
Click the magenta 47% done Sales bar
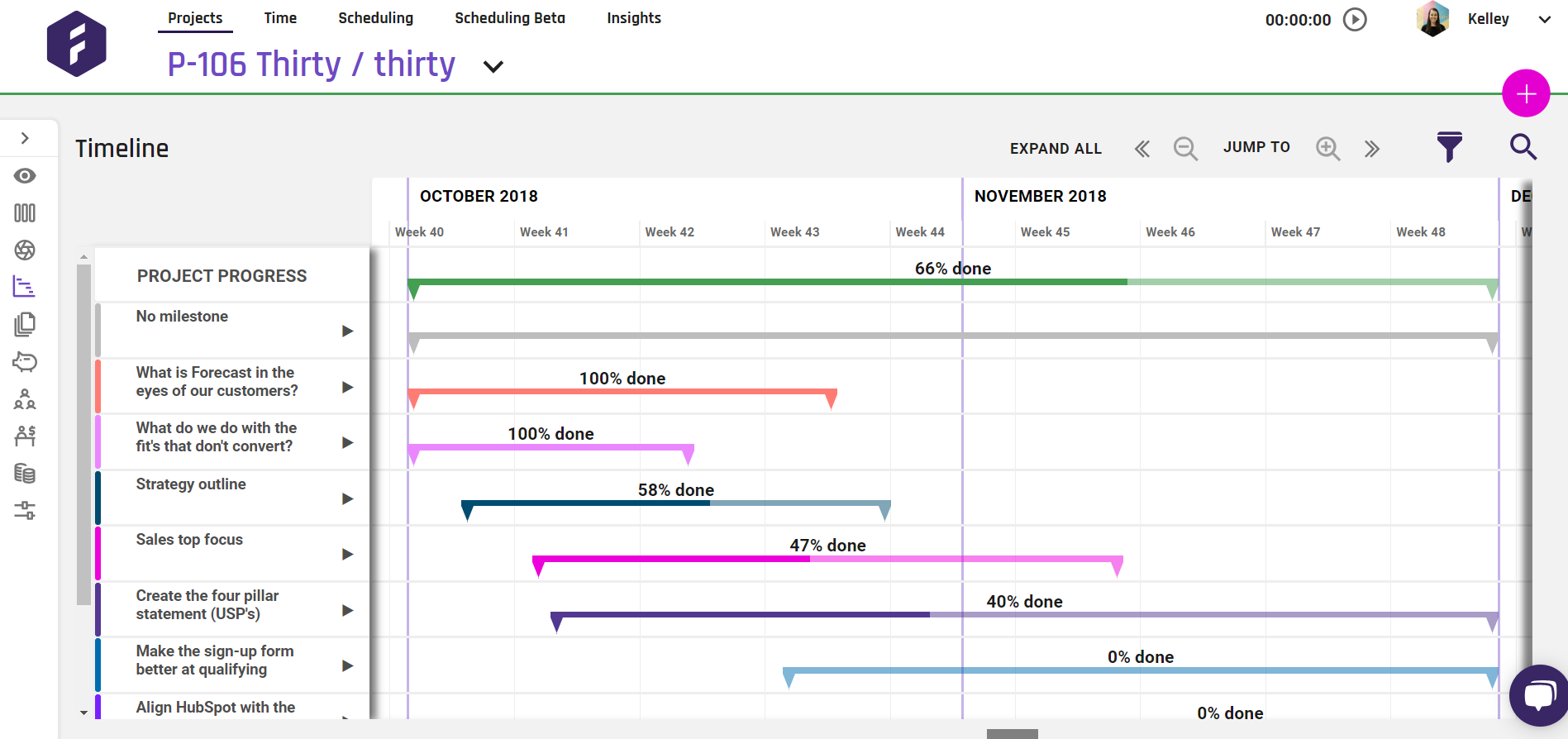click(827, 559)
